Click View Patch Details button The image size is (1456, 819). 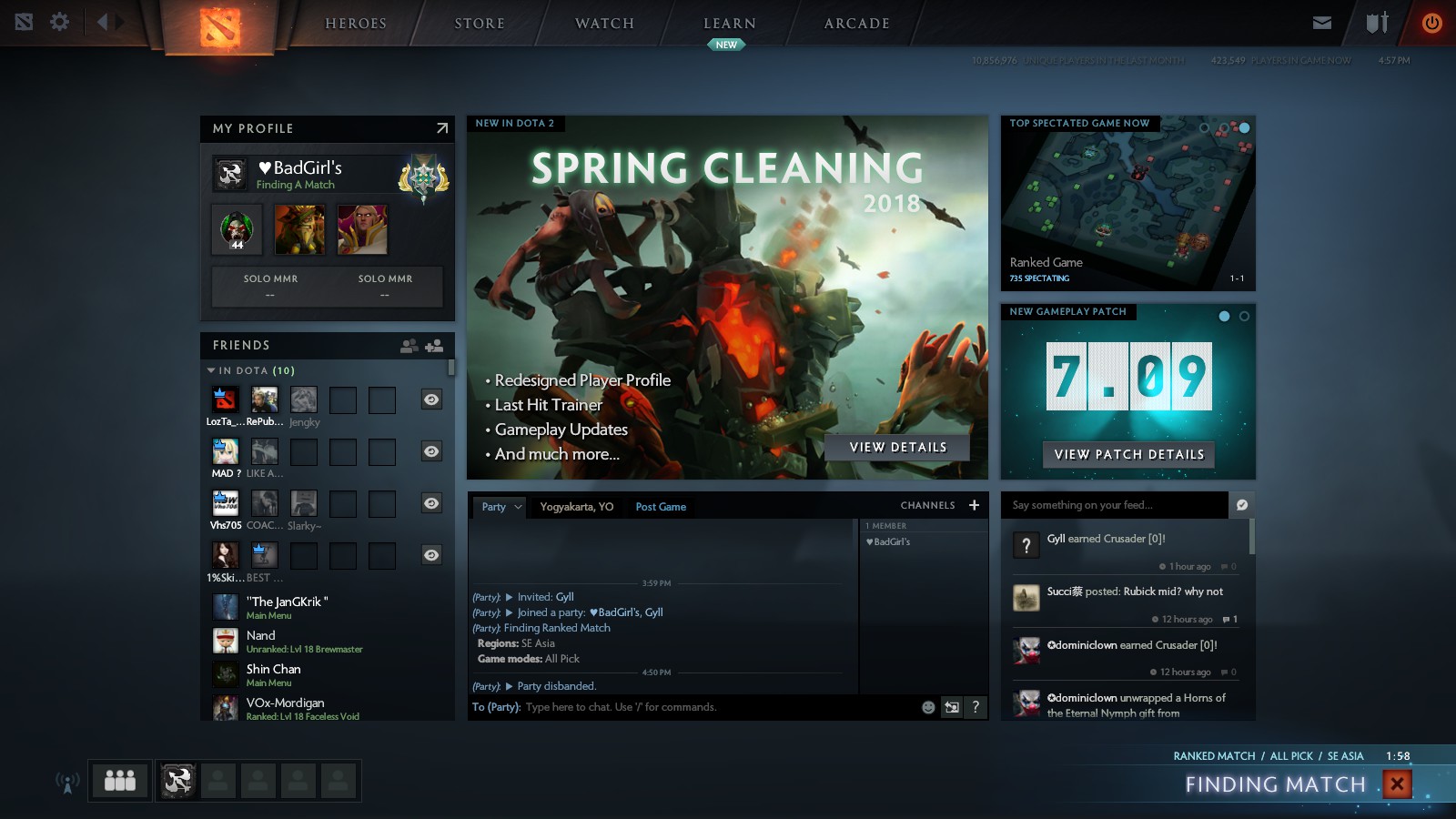(1129, 454)
